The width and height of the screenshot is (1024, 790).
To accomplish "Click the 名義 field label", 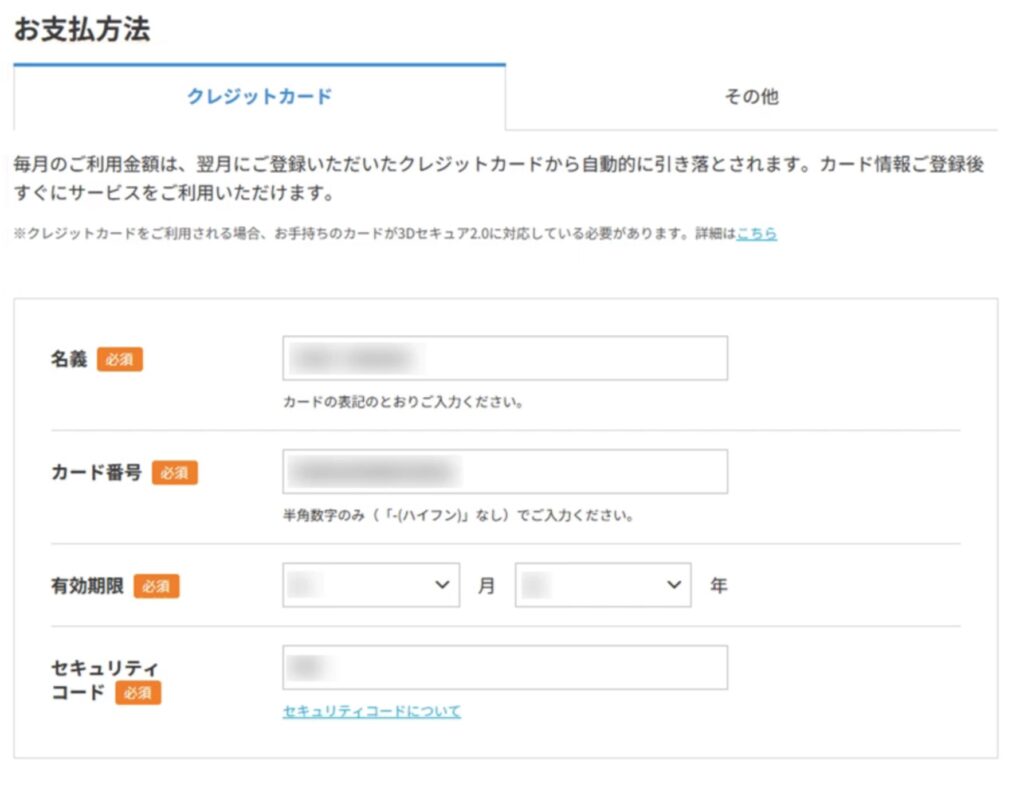I will pyautogui.click(x=69, y=359).
